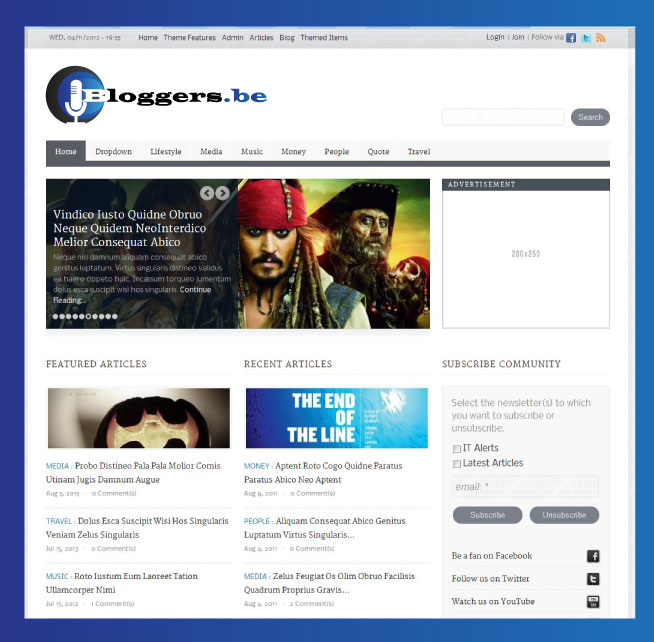Open the Vindico Iusto Quidne Obruo slide headline
654x642 pixels.
[129, 228]
